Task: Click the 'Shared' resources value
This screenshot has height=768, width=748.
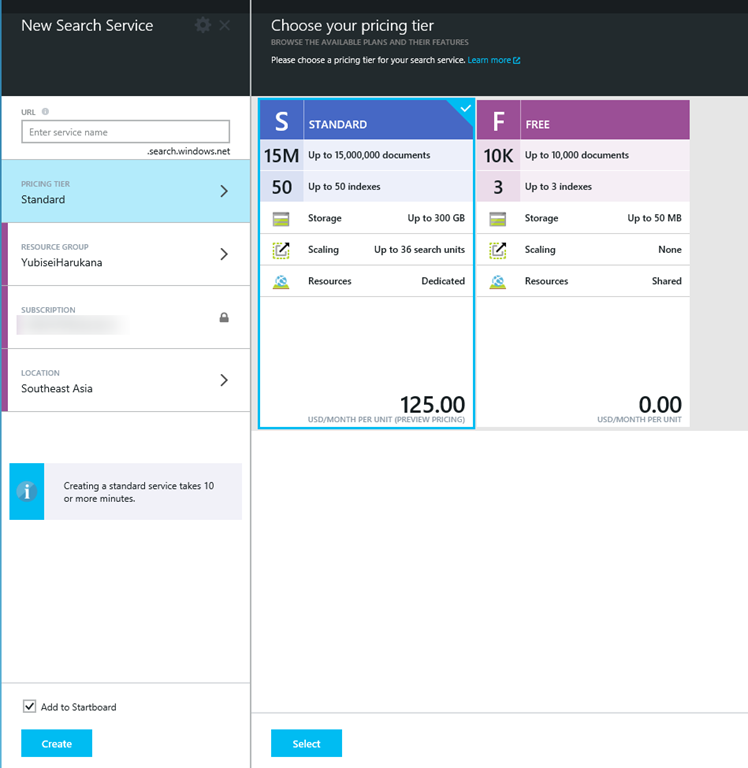Action: click(x=666, y=281)
